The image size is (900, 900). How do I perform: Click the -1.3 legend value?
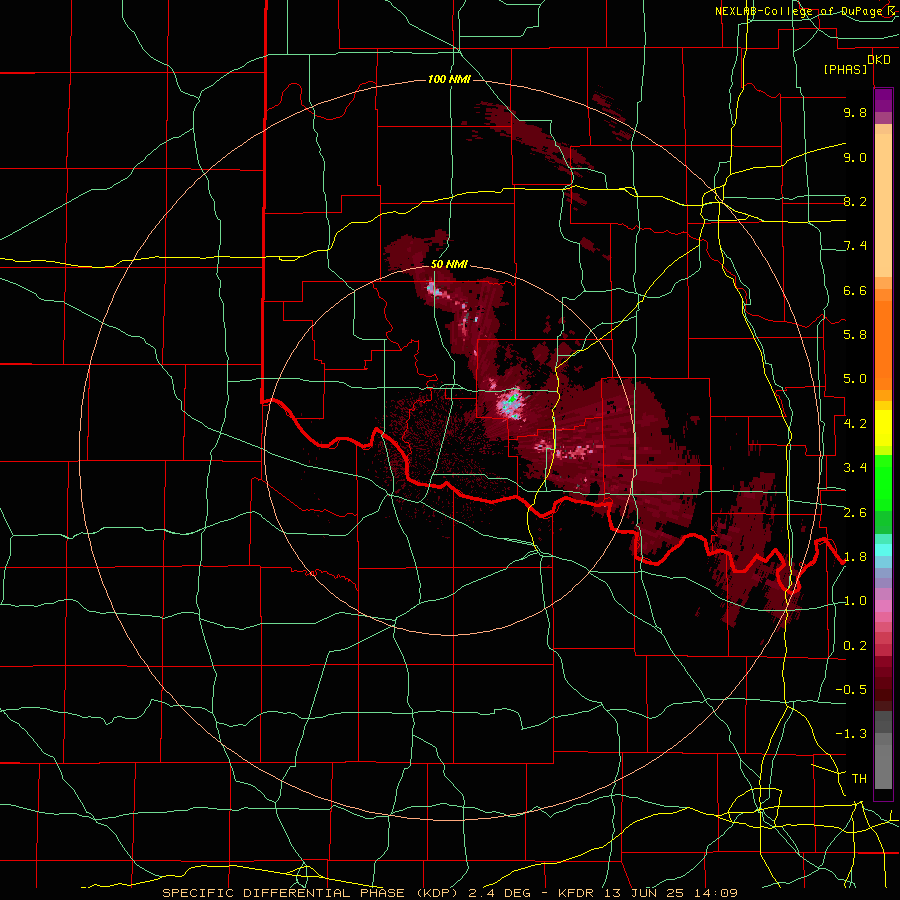[851, 734]
